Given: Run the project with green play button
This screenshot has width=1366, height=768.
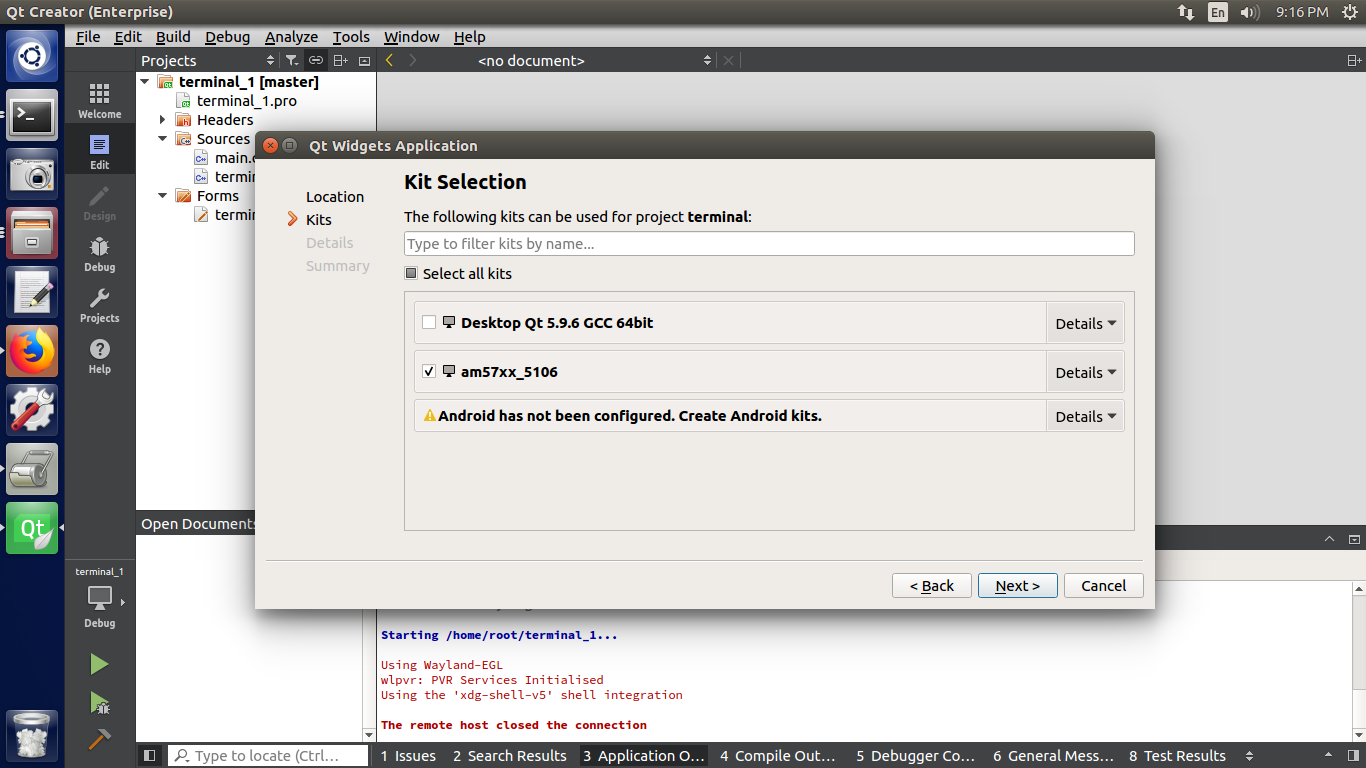Looking at the screenshot, I should [99, 664].
